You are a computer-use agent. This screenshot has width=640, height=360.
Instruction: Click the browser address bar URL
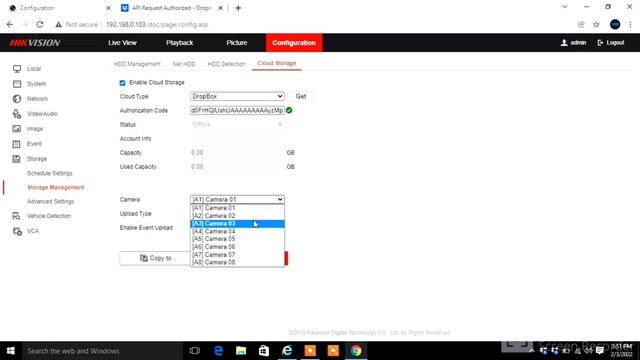click(157, 24)
